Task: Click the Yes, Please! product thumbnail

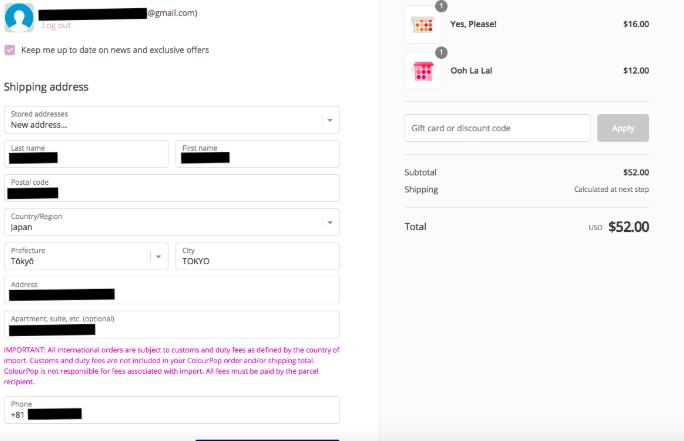Action: [423, 25]
